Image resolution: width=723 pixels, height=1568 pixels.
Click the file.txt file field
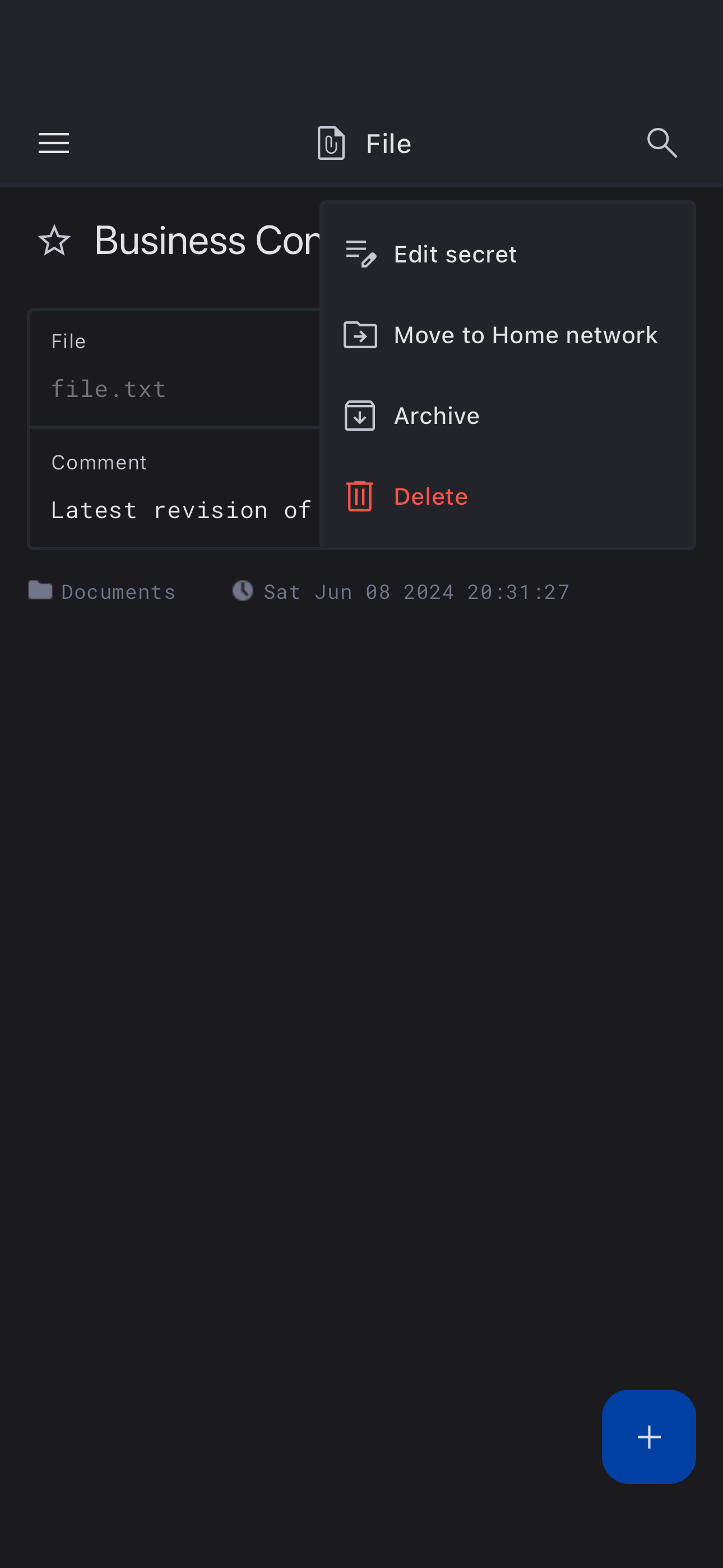point(175,369)
